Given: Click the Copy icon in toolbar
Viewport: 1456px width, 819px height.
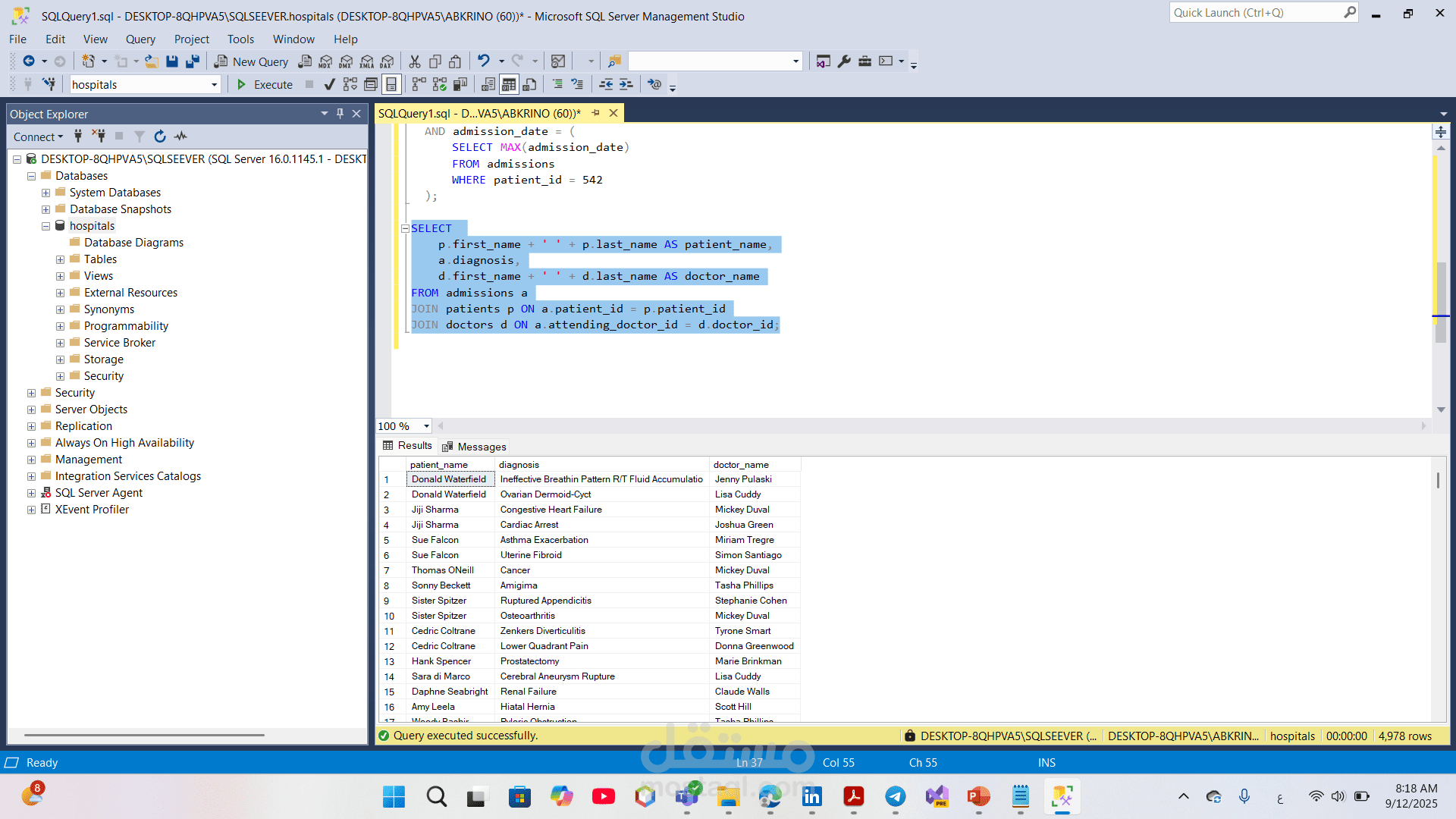Looking at the screenshot, I should point(435,61).
